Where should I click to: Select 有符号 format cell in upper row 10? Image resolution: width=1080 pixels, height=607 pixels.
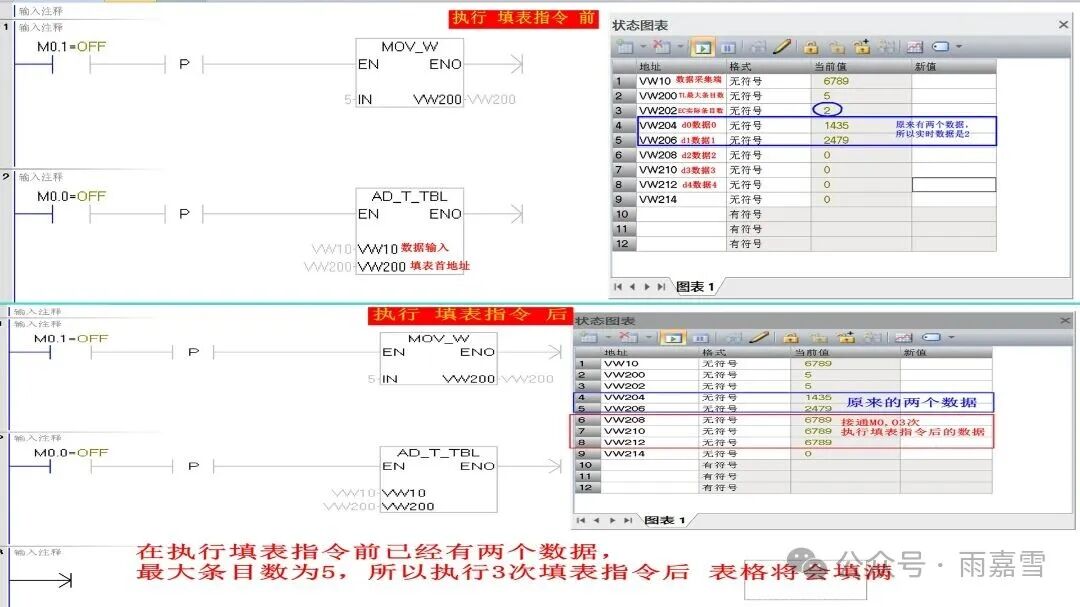(769, 214)
